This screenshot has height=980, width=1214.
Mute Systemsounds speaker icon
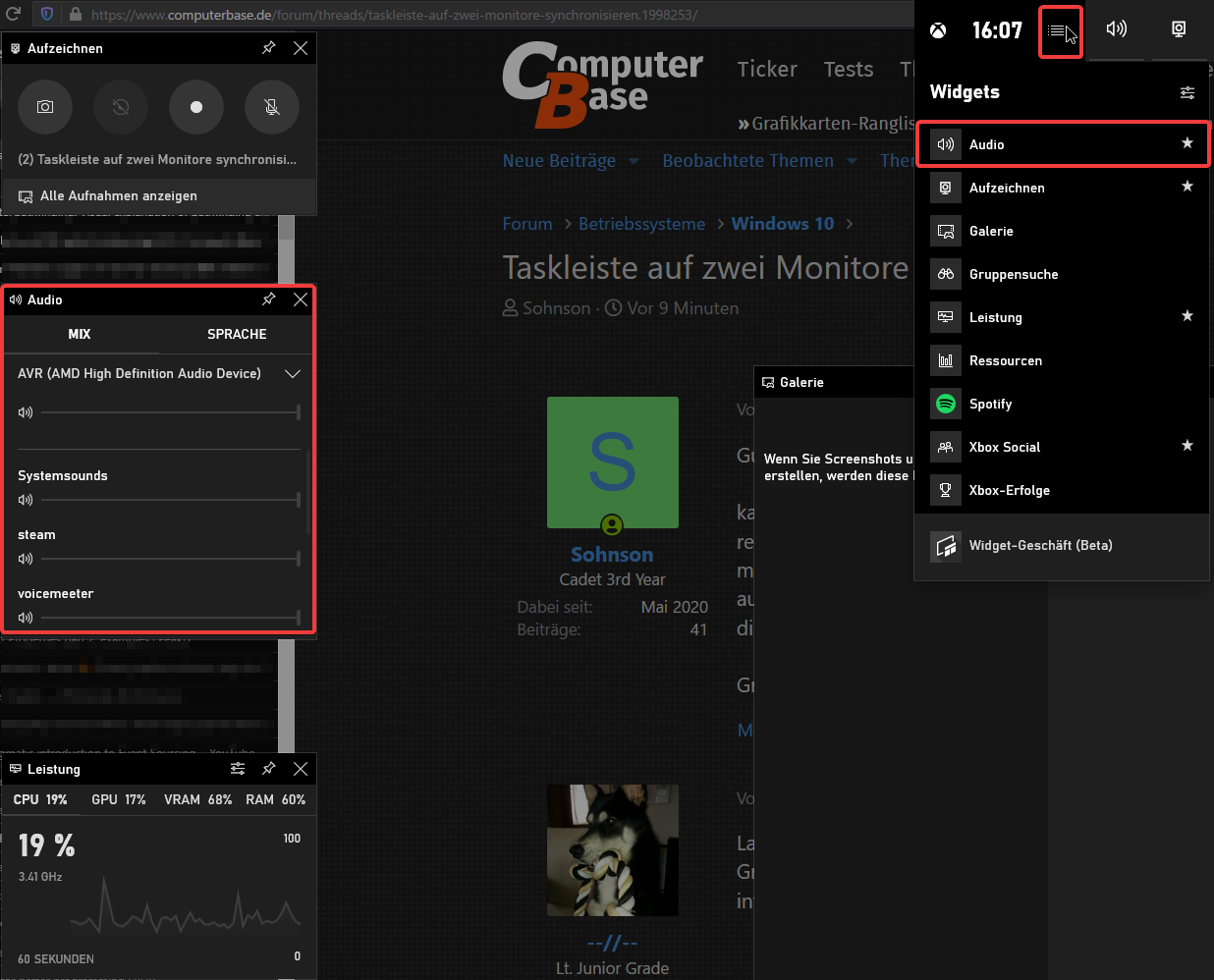pos(26,500)
